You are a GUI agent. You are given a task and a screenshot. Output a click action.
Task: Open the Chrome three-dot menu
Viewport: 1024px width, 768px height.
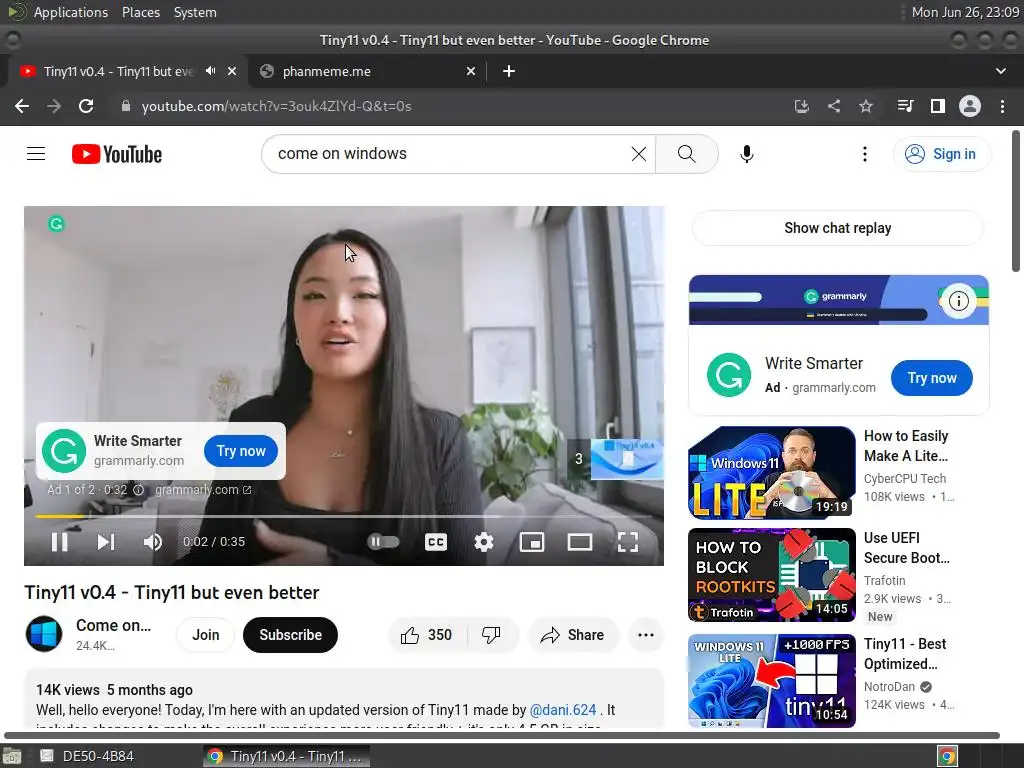click(1002, 106)
